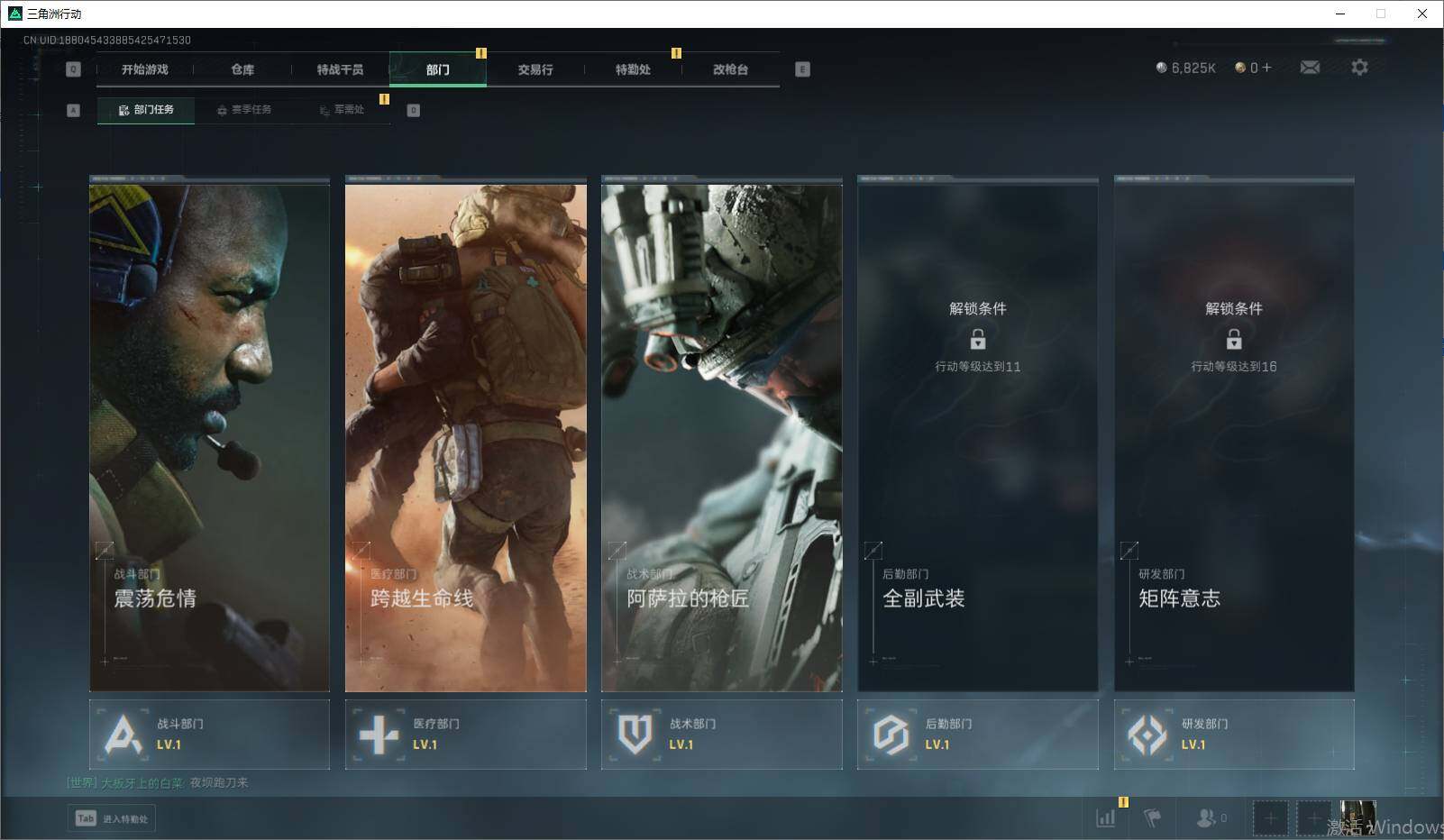The image size is (1444, 840).
Task: Open the 跨越生命线 mission card
Action: click(x=466, y=434)
